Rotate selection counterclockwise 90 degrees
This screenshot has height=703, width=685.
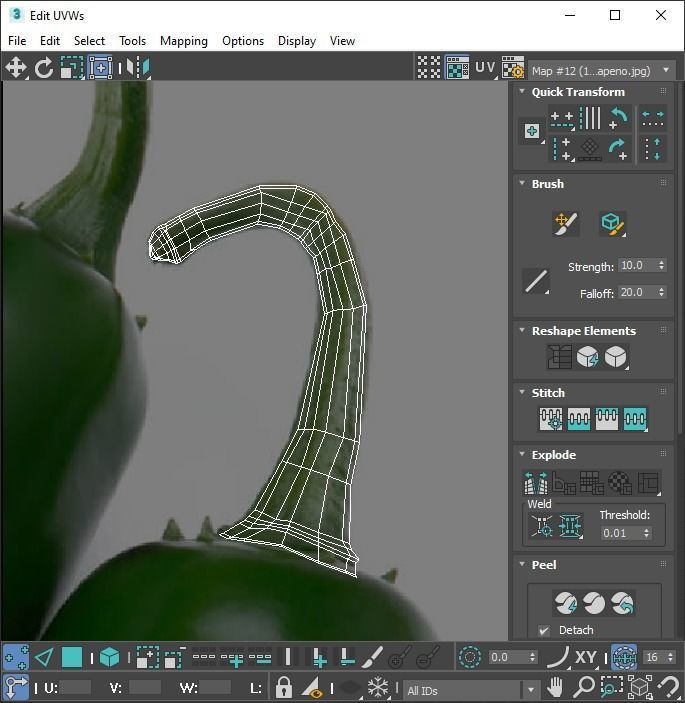(x=618, y=119)
